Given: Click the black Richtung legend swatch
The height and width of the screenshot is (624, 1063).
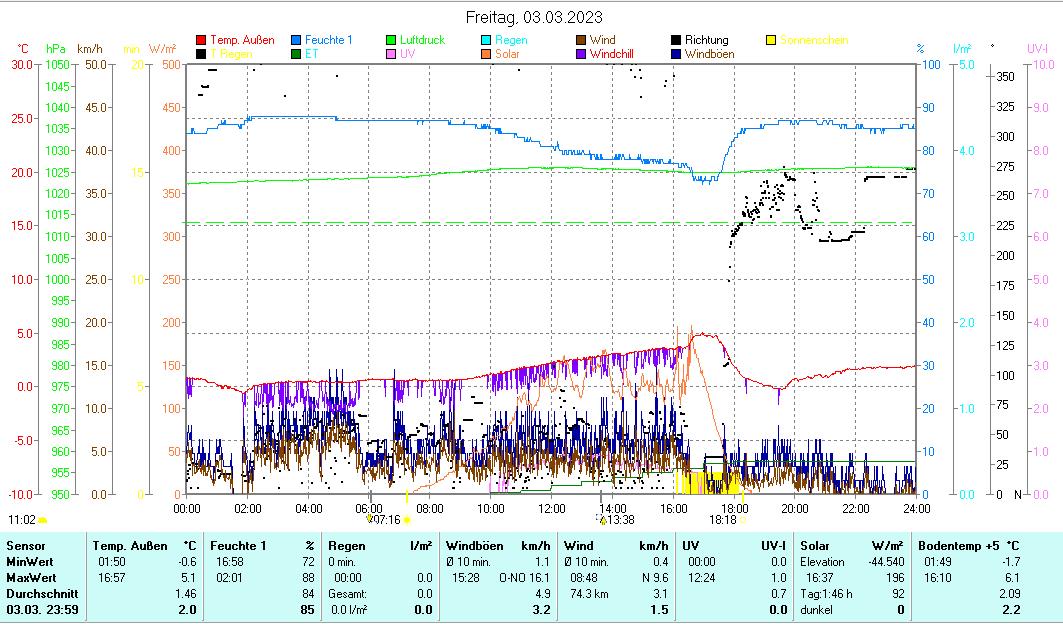Looking at the screenshot, I should click(675, 41).
